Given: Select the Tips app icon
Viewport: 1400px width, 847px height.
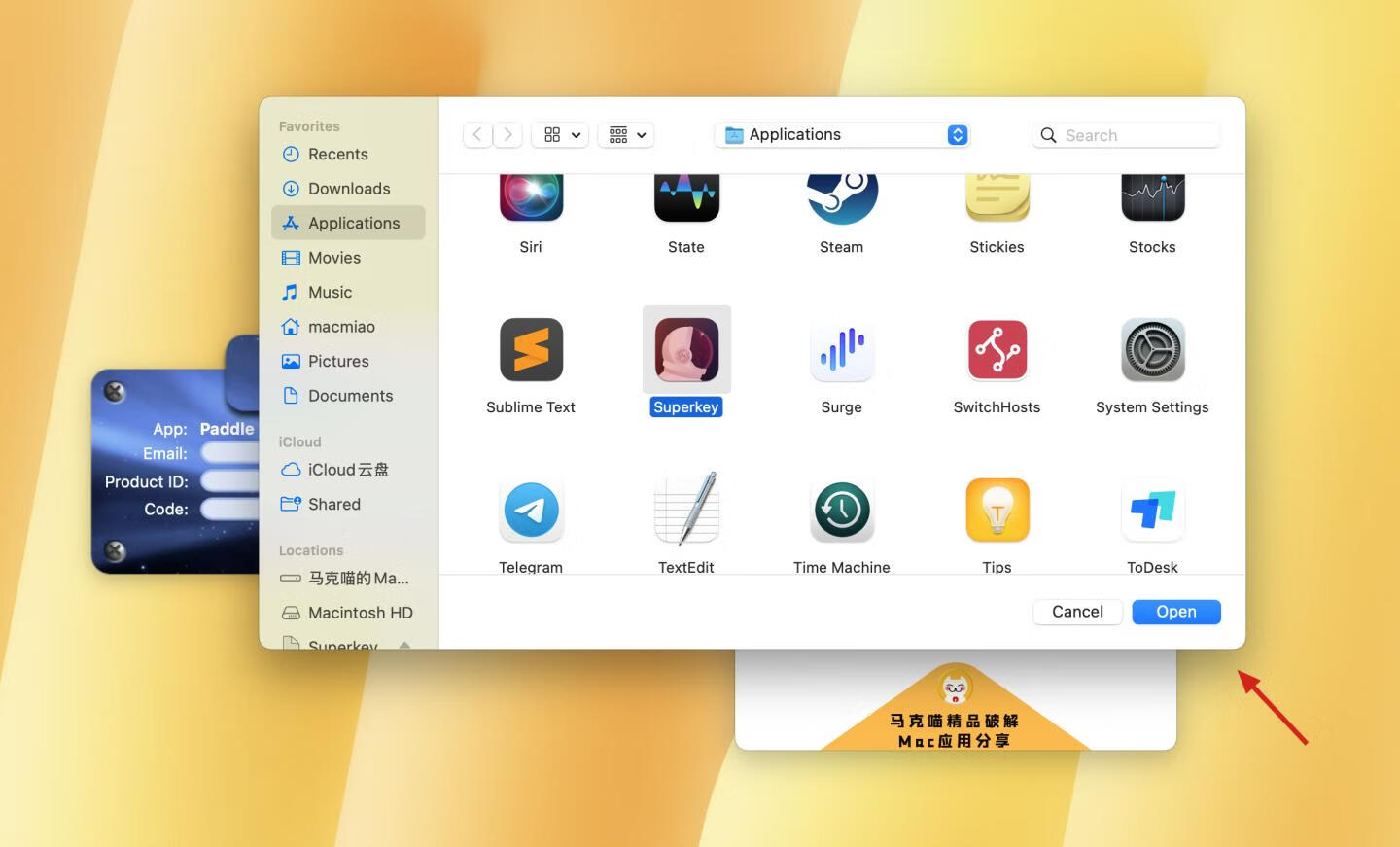Looking at the screenshot, I should [997, 511].
